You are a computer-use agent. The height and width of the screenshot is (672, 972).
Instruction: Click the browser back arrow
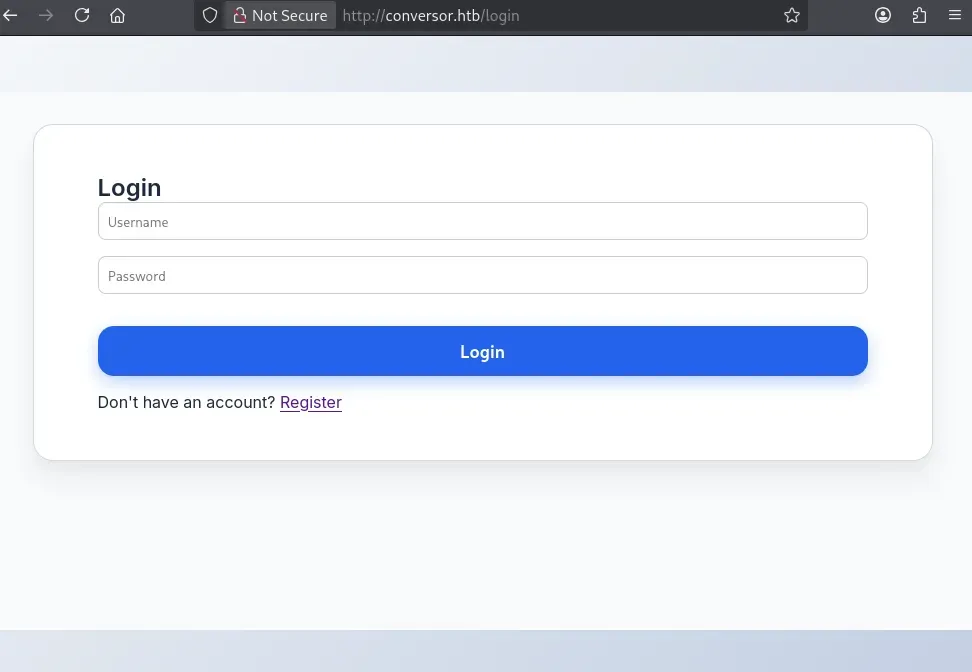pyautogui.click(x=11, y=15)
